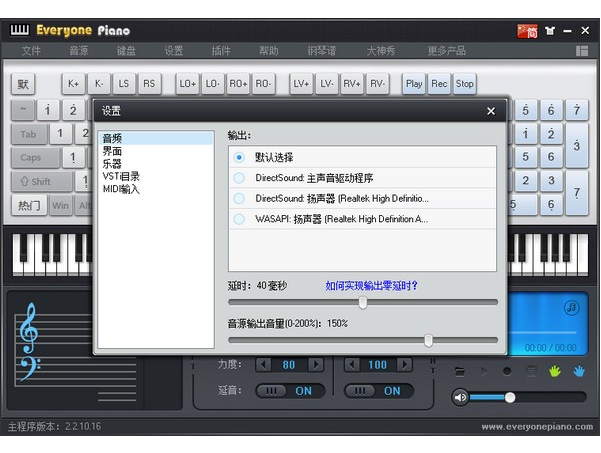Select the 默认选择 output option
The height and width of the screenshot is (453, 601).
[x=239, y=157]
